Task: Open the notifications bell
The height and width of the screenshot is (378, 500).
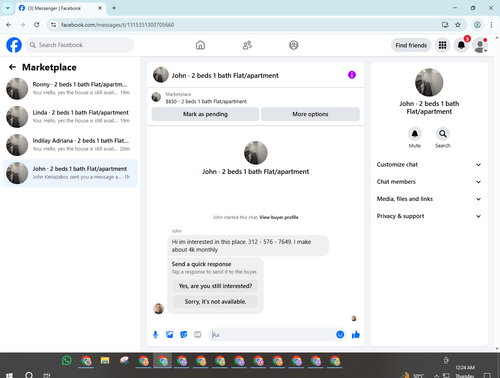Action: [461, 45]
